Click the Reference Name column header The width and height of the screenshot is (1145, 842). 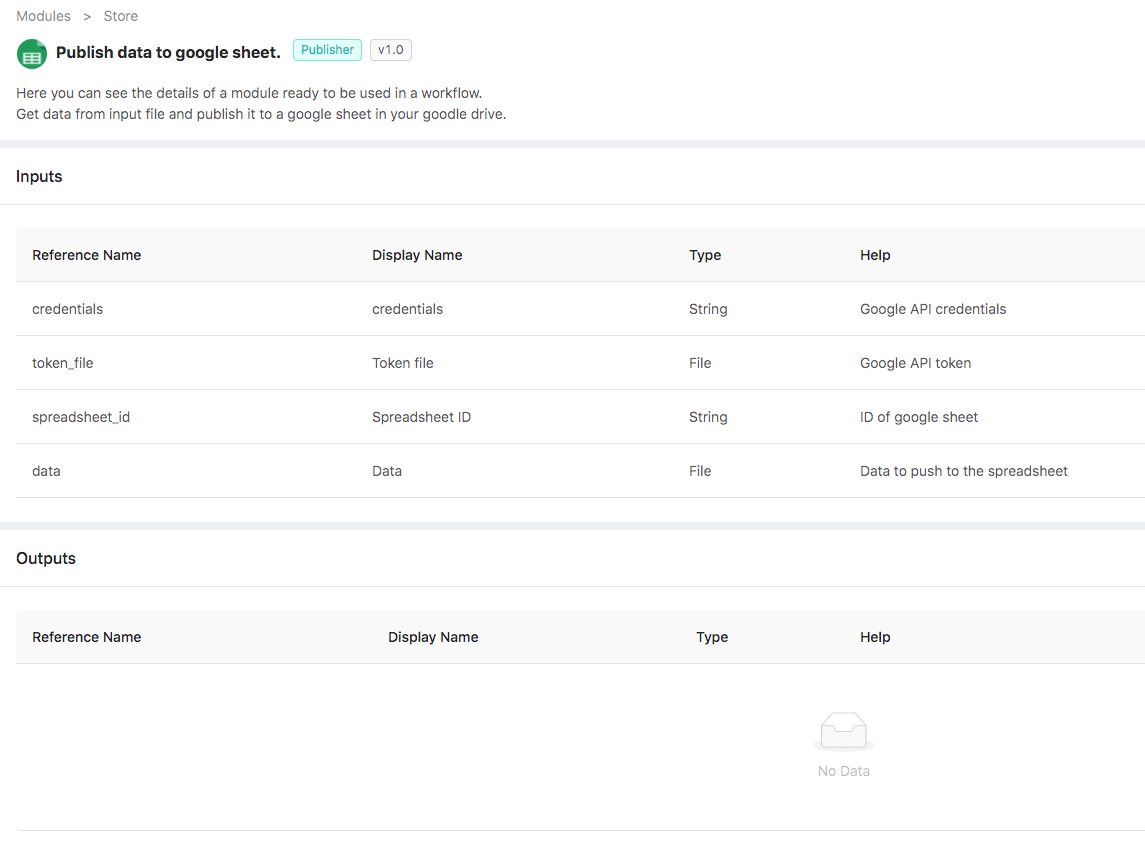(x=87, y=255)
